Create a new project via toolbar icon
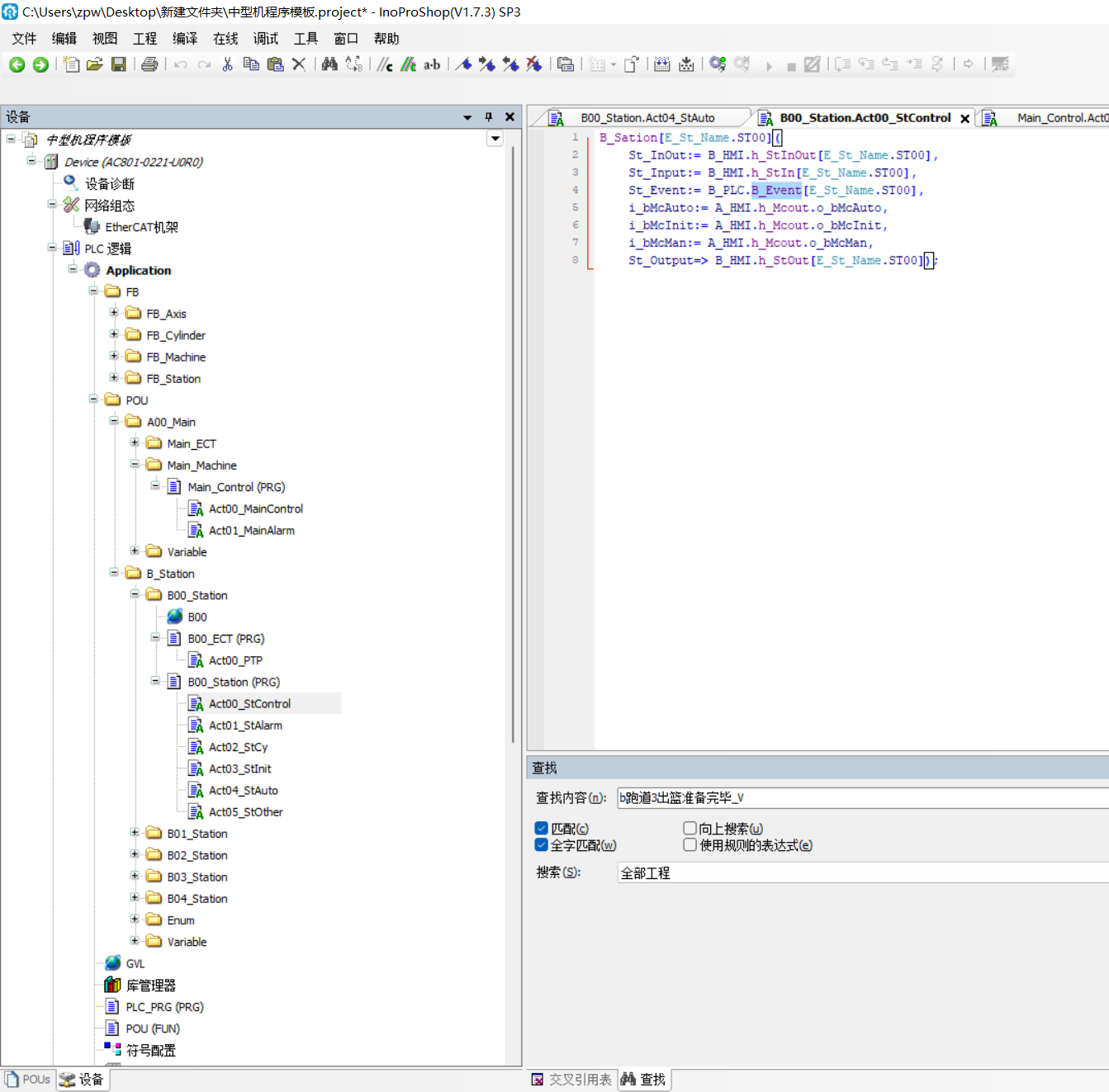 [x=72, y=64]
